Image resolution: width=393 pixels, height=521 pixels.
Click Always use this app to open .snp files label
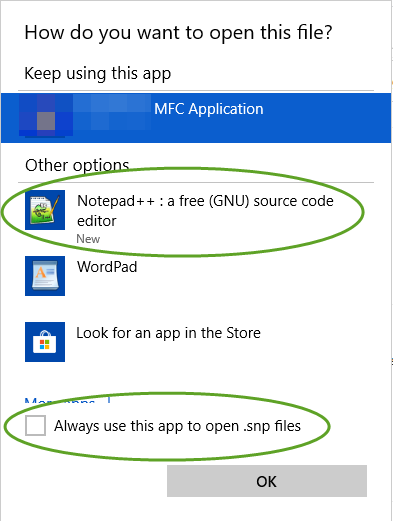click(177, 426)
